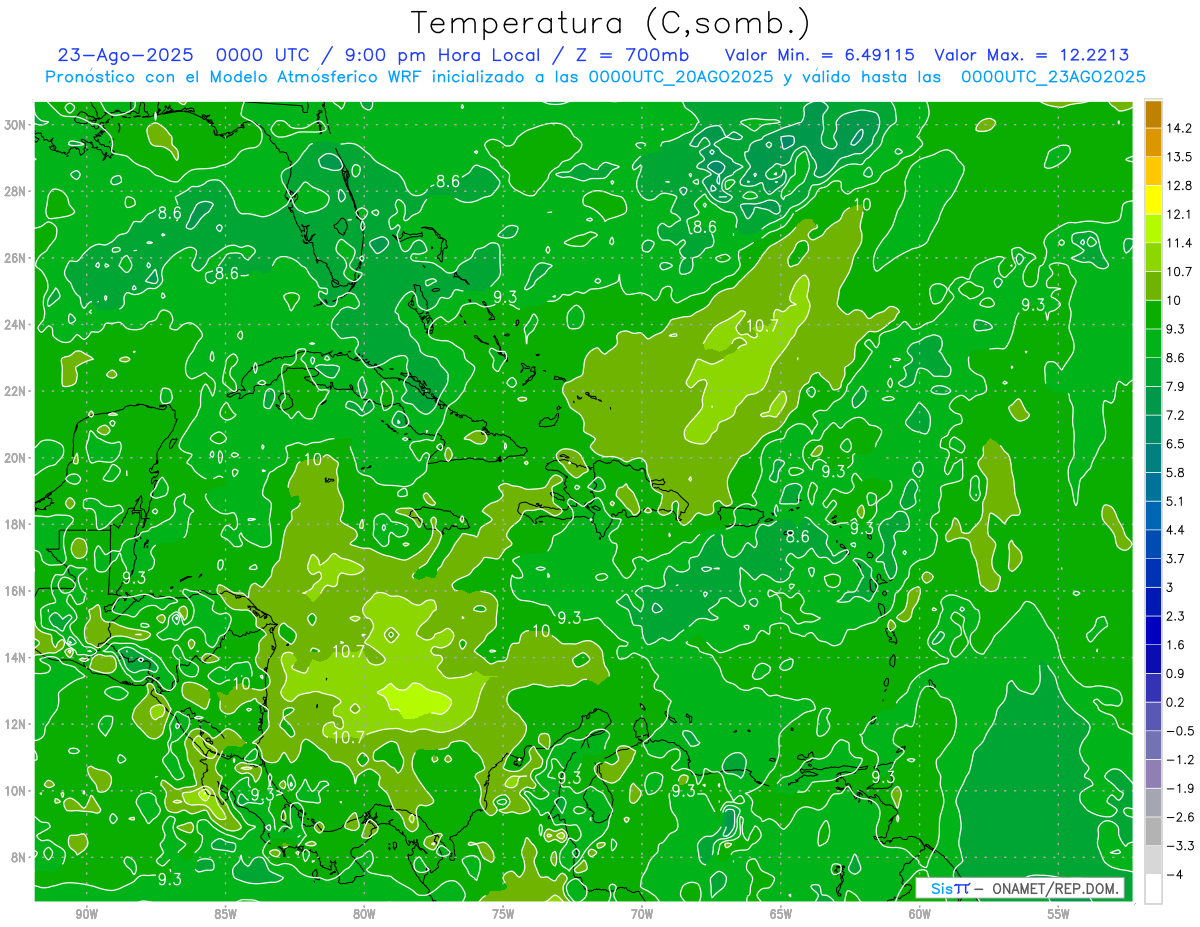Viewport: 1200px width, 927px height.
Task: Click the 1.6 value on the colorbar legend
Action: point(1177,645)
